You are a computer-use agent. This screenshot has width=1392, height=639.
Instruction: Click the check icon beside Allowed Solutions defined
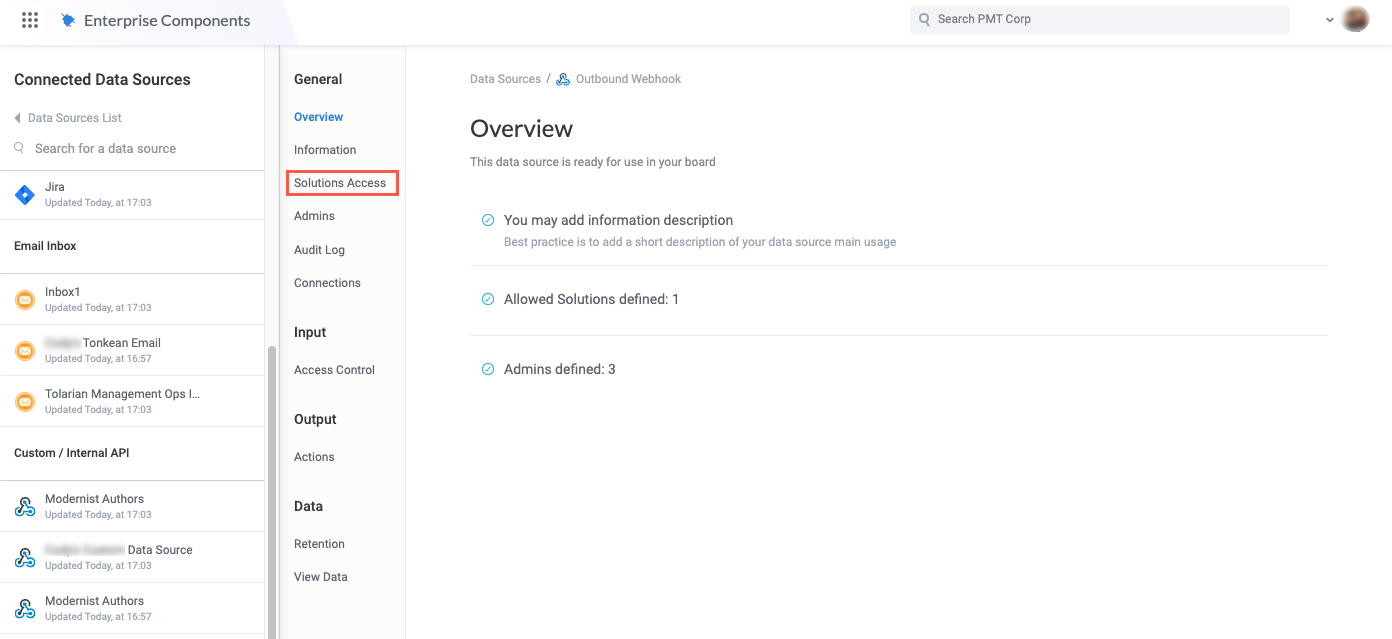tap(487, 298)
